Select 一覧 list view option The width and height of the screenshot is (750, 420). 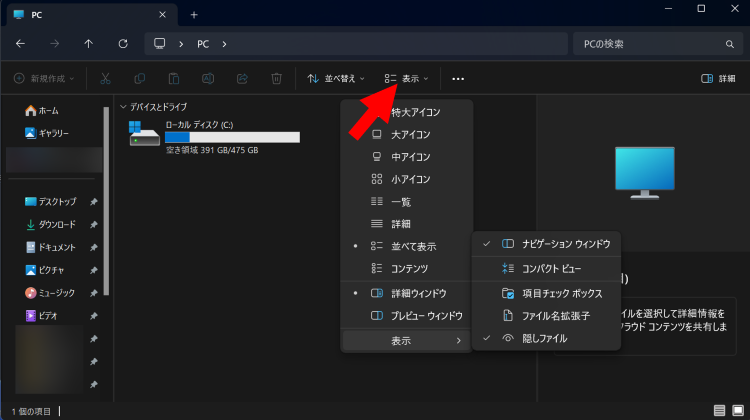(x=407, y=202)
